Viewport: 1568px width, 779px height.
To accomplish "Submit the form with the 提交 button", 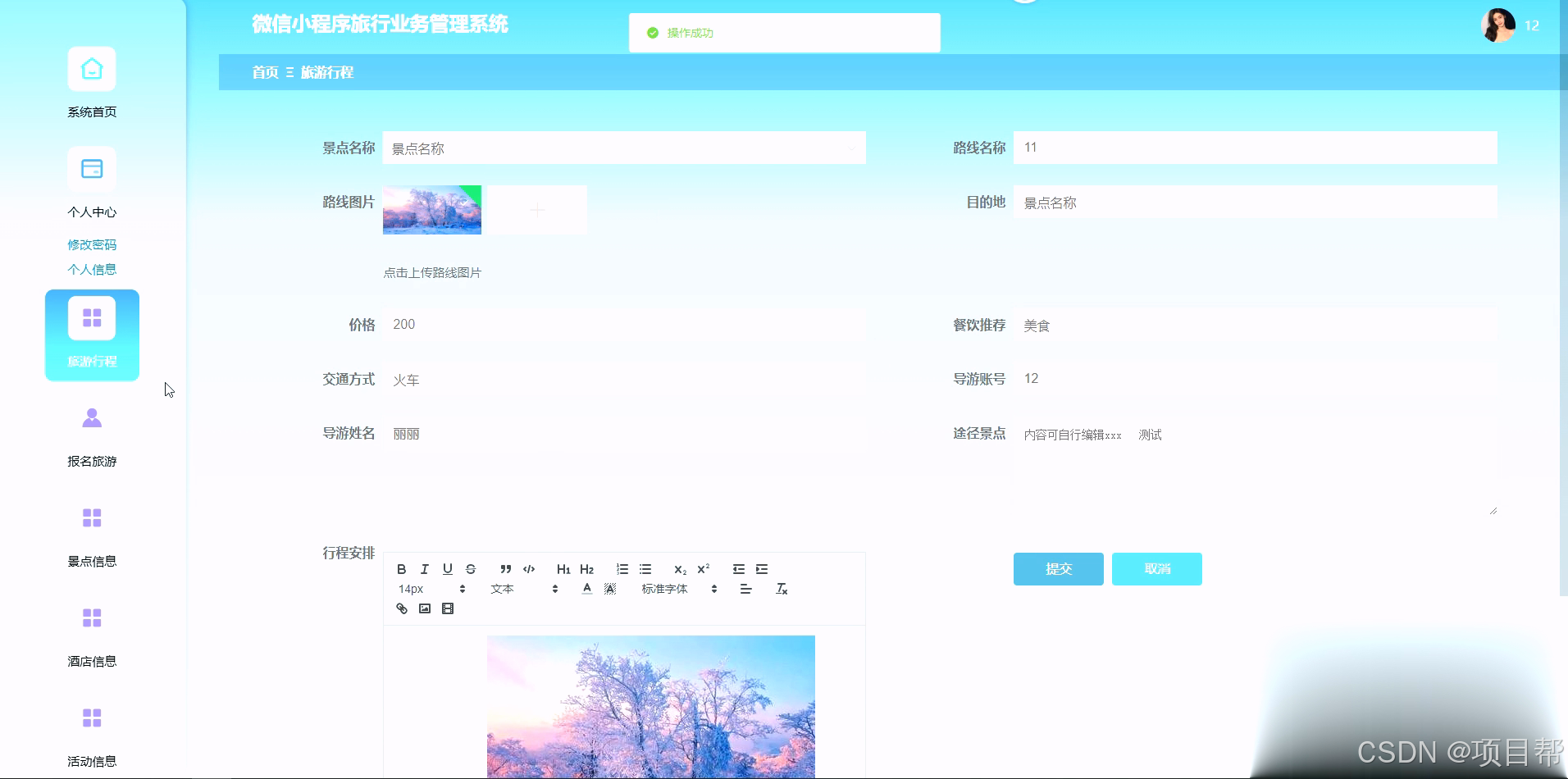I will pos(1057,568).
